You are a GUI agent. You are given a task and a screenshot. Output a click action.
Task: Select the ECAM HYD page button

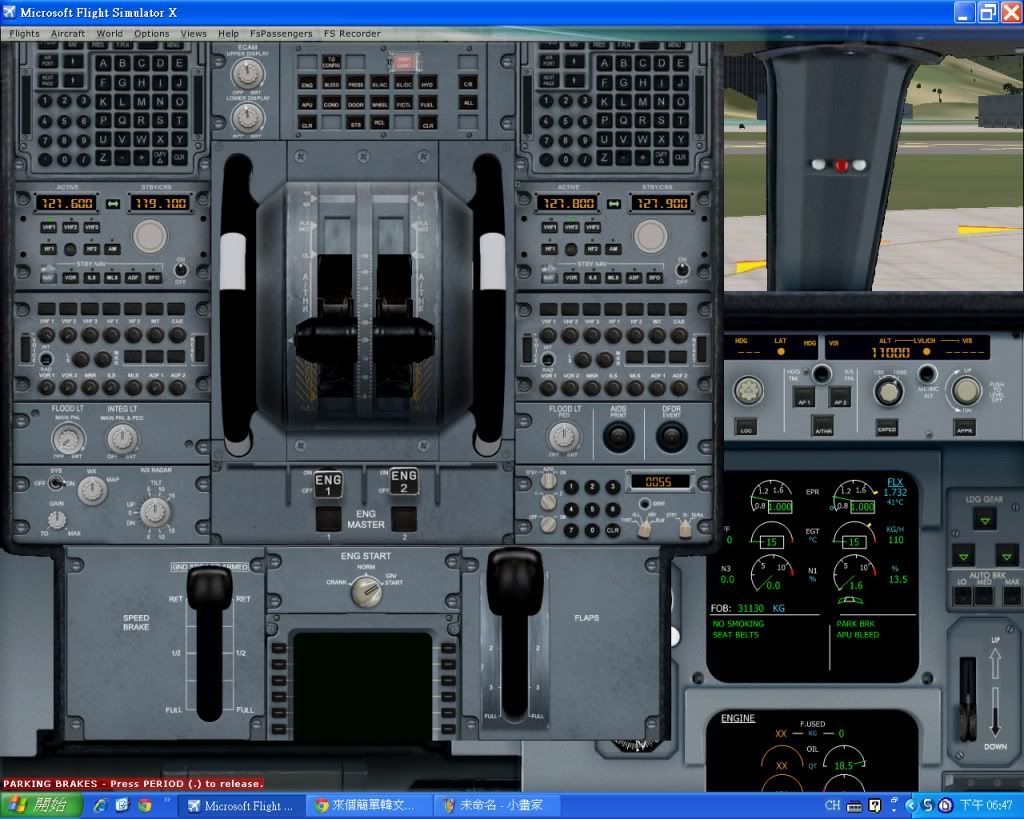(x=427, y=84)
